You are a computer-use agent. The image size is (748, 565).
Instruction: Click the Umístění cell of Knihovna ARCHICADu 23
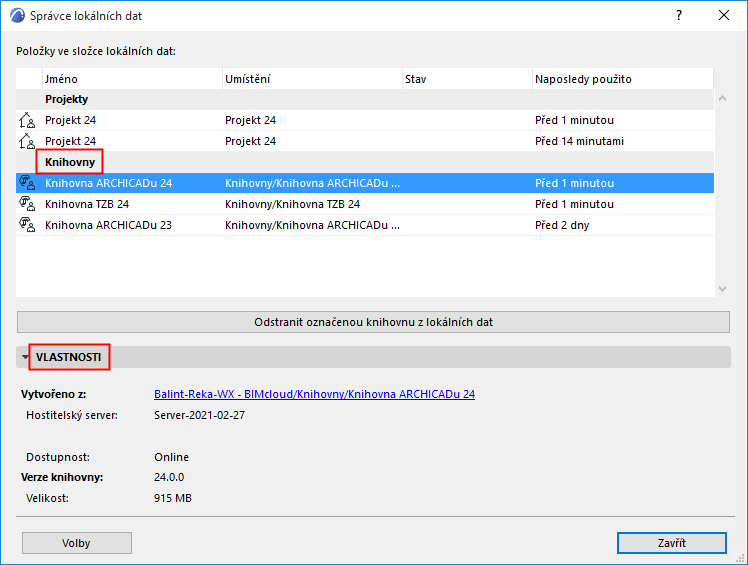[312, 225]
